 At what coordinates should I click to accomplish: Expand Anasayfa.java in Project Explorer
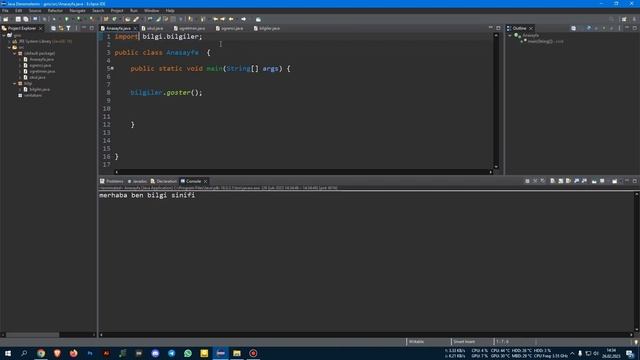(20, 60)
